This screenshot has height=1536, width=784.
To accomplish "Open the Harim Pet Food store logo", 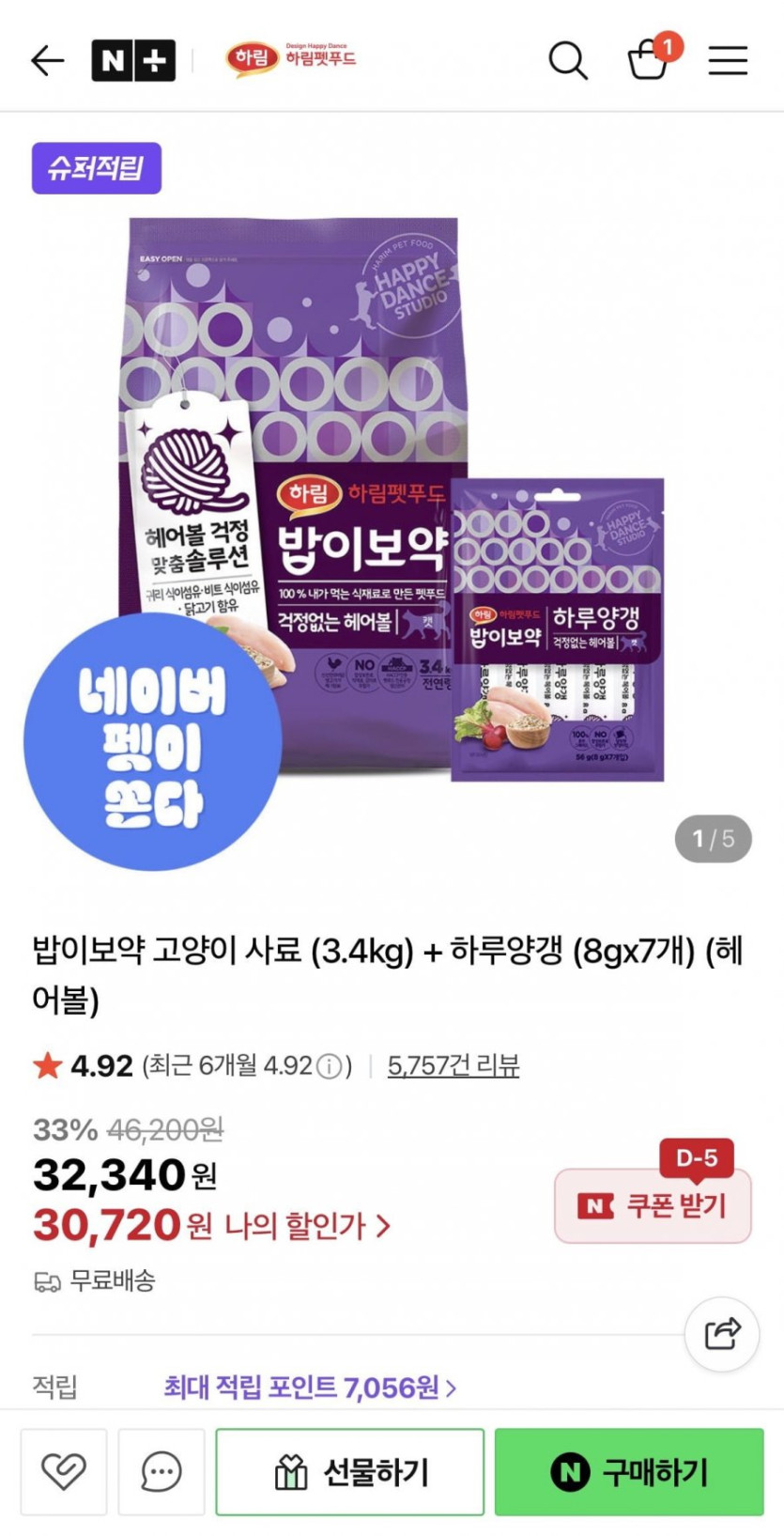I will click(291, 58).
